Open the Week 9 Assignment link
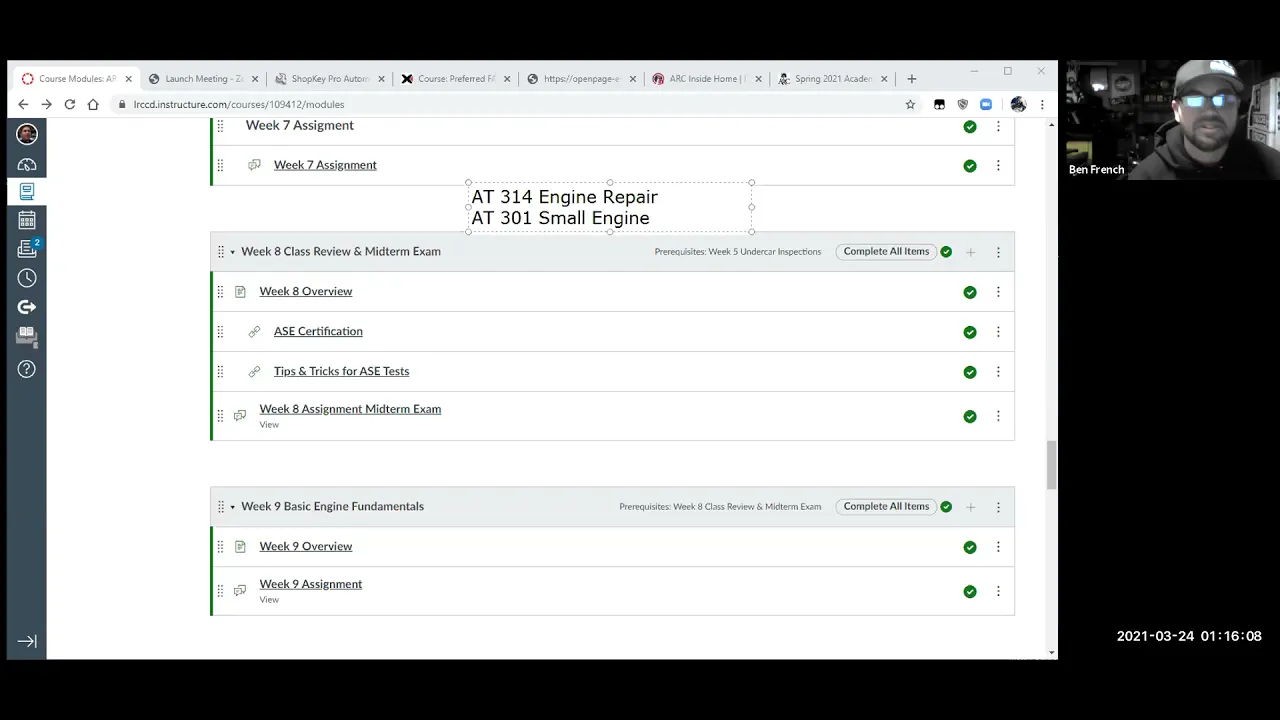Screen dimensions: 1280x720 pyautogui.click(x=310, y=584)
